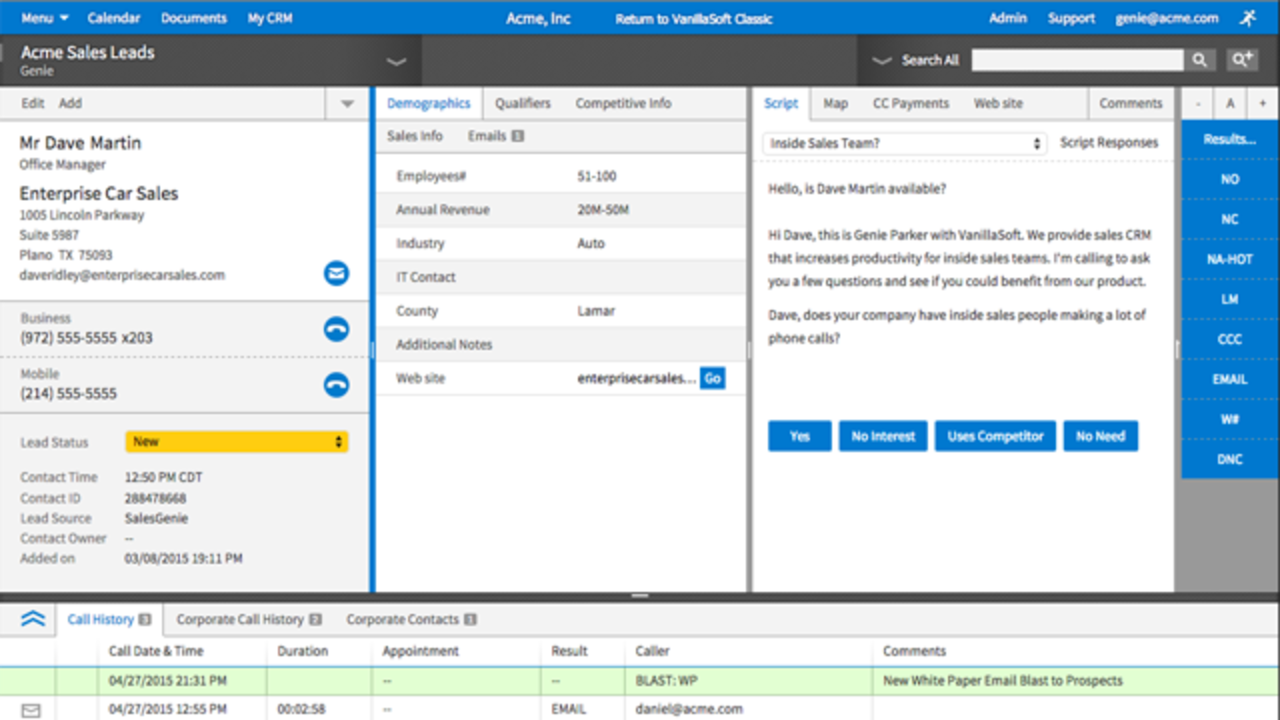Switch to Corporate Contacts tab
This screenshot has width=1280, height=720.
(411, 620)
